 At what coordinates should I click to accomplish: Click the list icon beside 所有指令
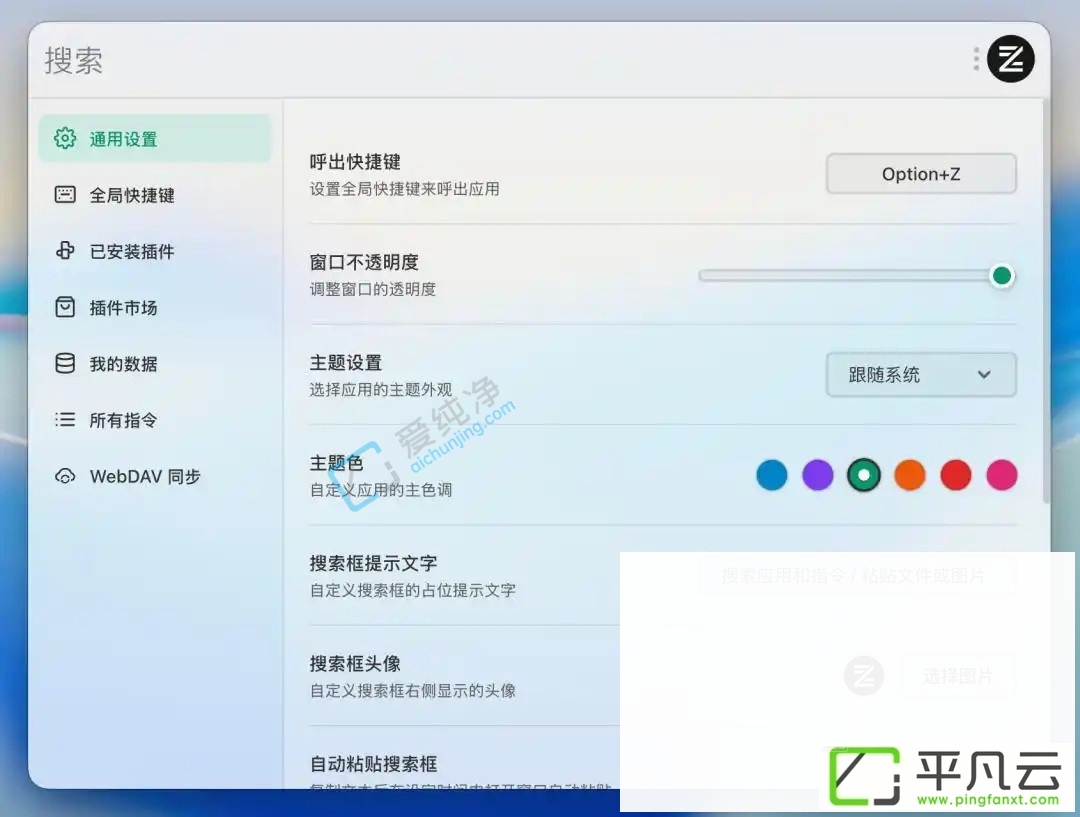click(x=65, y=420)
